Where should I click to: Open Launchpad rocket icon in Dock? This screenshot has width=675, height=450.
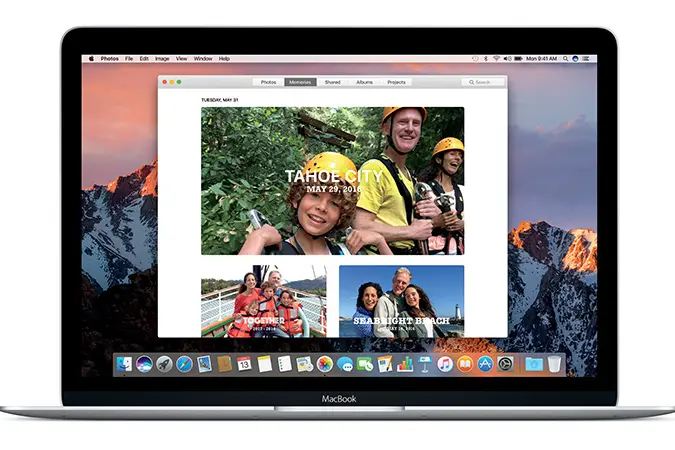pos(164,364)
